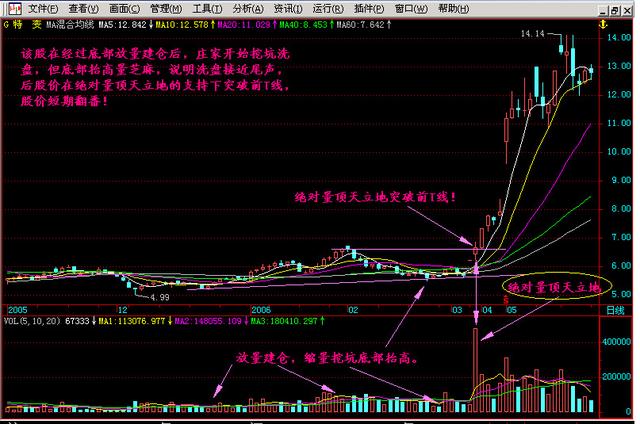The width and height of the screenshot is (640, 424).
Task: Click the VOL(5,10,20) indicator label
Action: click(32, 321)
